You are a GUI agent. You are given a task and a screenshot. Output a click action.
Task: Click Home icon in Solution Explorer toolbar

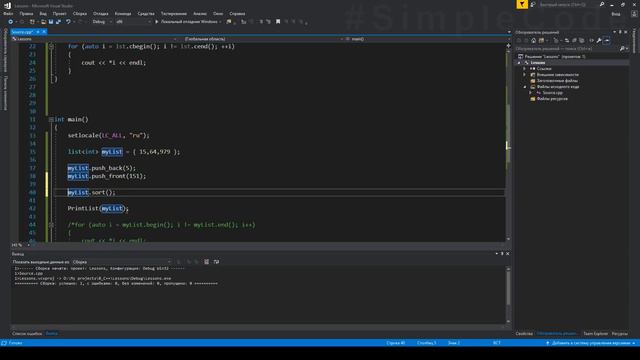click(533, 40)
